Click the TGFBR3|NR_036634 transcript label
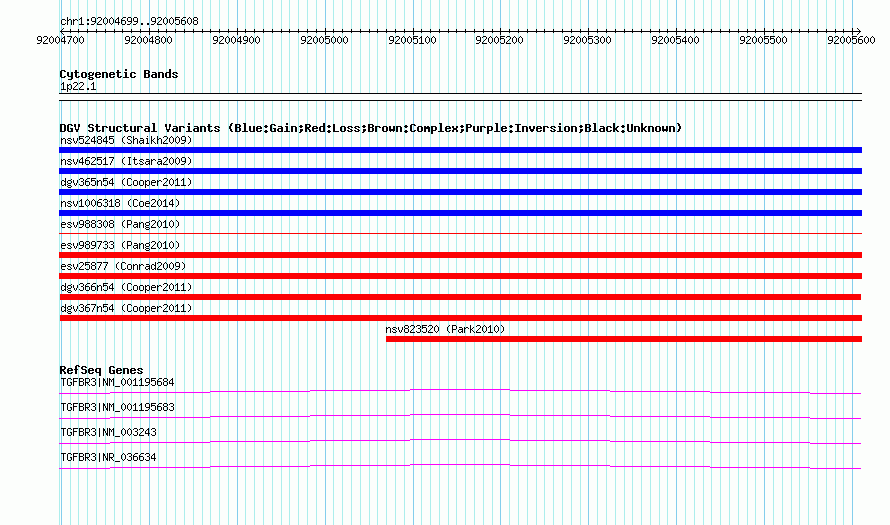The height and width of the screenshot is (525, 890). pyautogui.click(x=108, y=457)
